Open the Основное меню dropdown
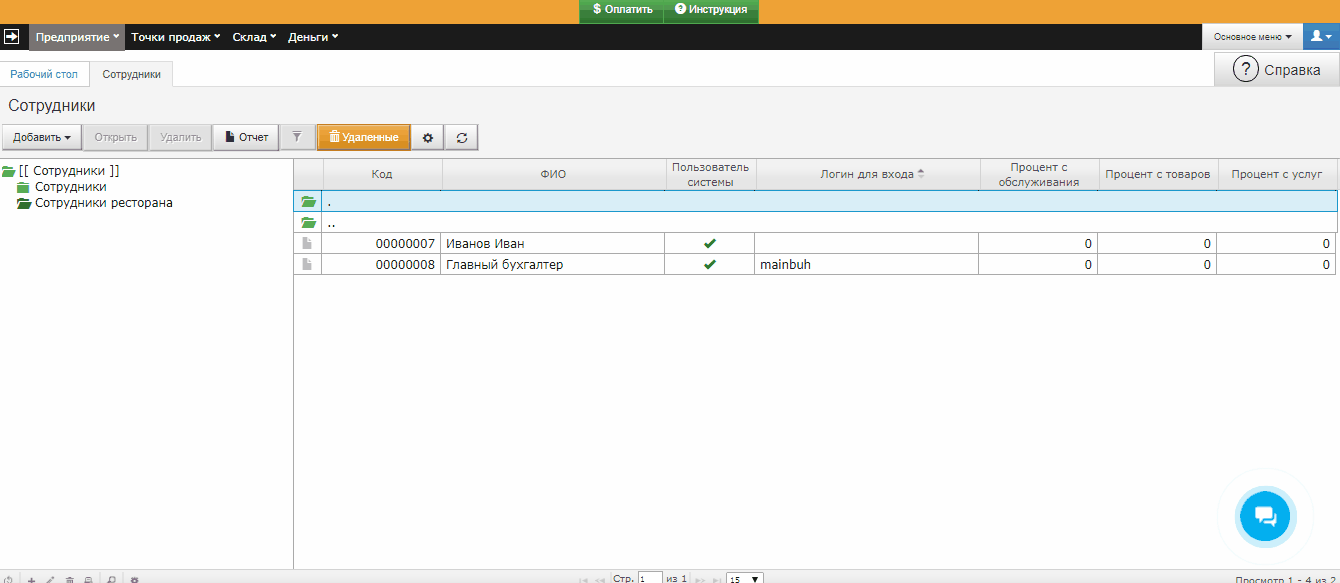The width and height of the screenshot is (1340, 583). click(x=1252, y=37)
